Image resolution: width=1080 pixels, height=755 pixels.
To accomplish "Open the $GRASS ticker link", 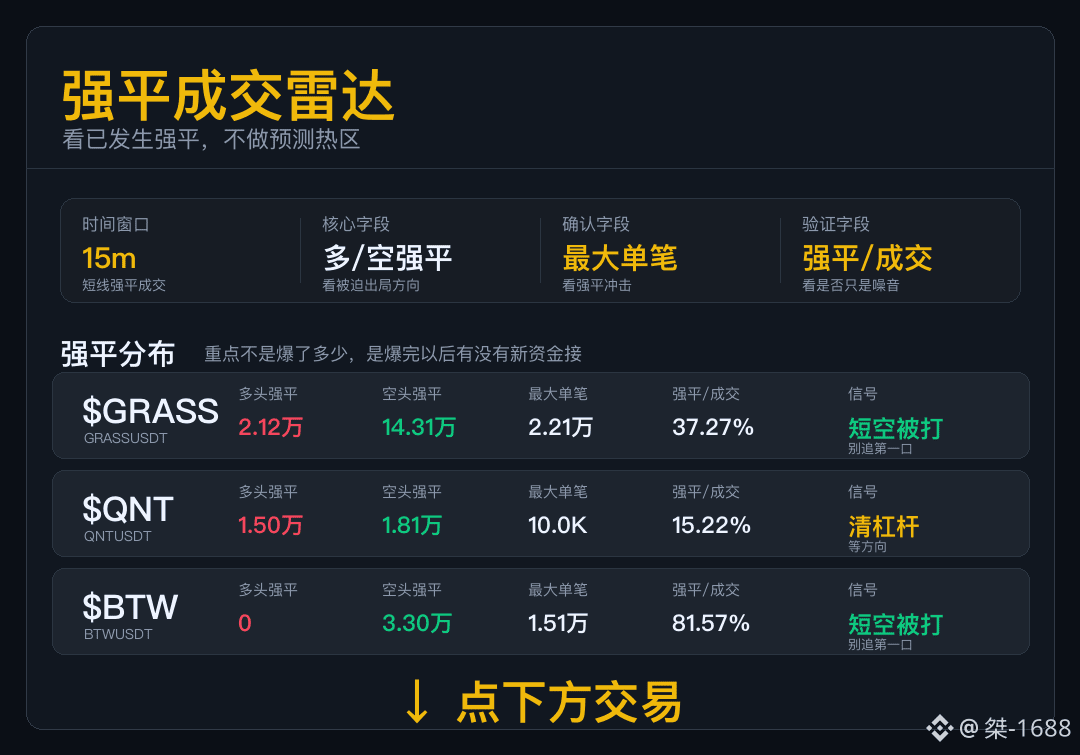I will (x=150, y=411).
